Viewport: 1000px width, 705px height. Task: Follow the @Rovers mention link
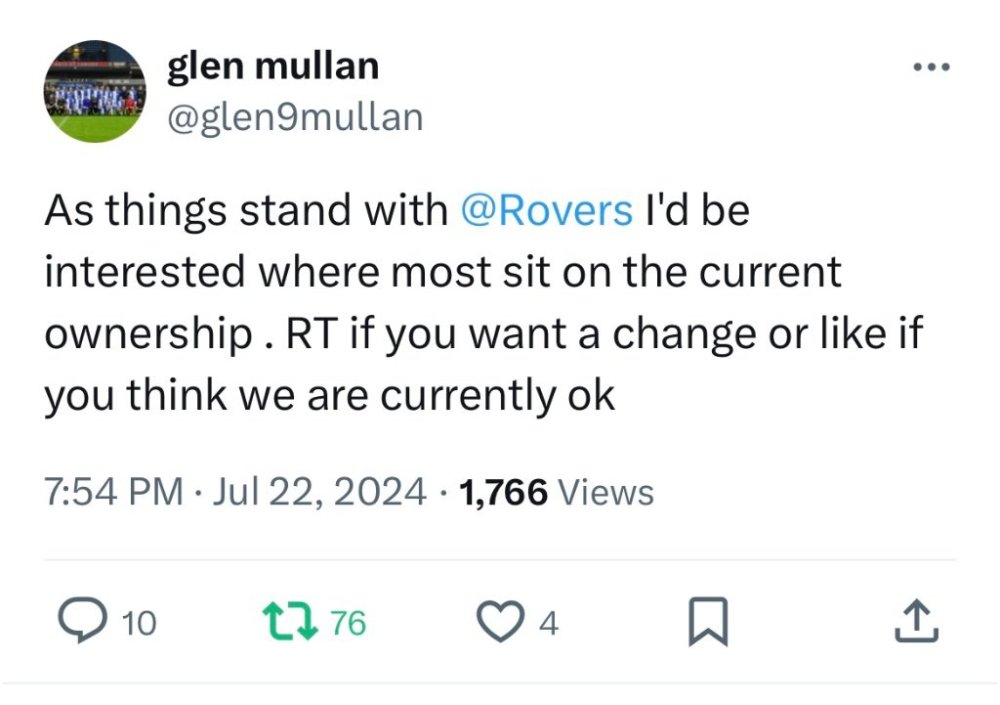(x=546, y=210)
